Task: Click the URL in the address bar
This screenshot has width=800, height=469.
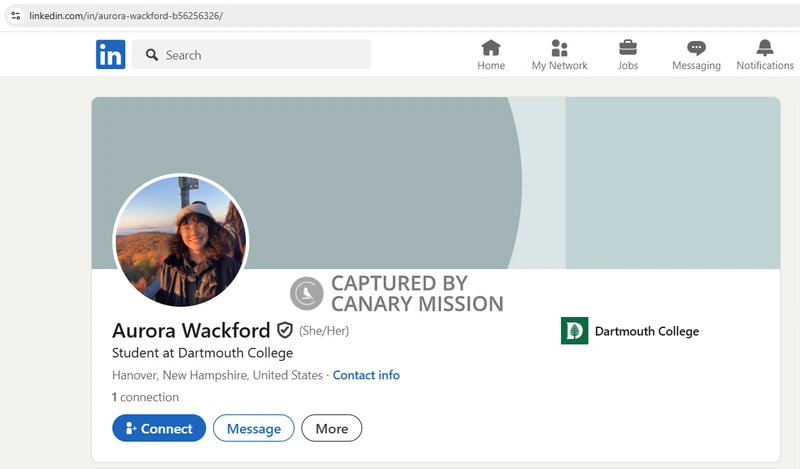Action: (126, 16)
